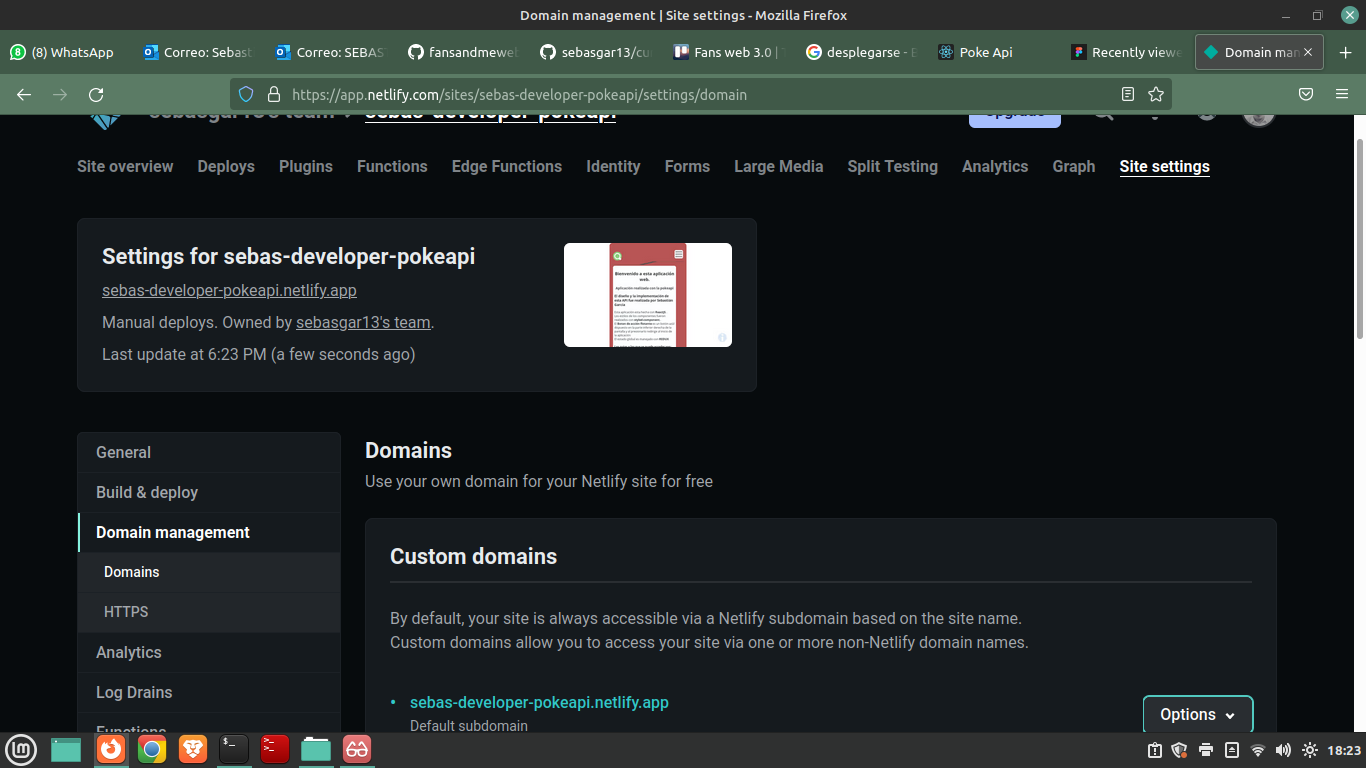Select Domains sub-item in sidebar
This screenshot has height=768, width=1366.
coord(209,572)
